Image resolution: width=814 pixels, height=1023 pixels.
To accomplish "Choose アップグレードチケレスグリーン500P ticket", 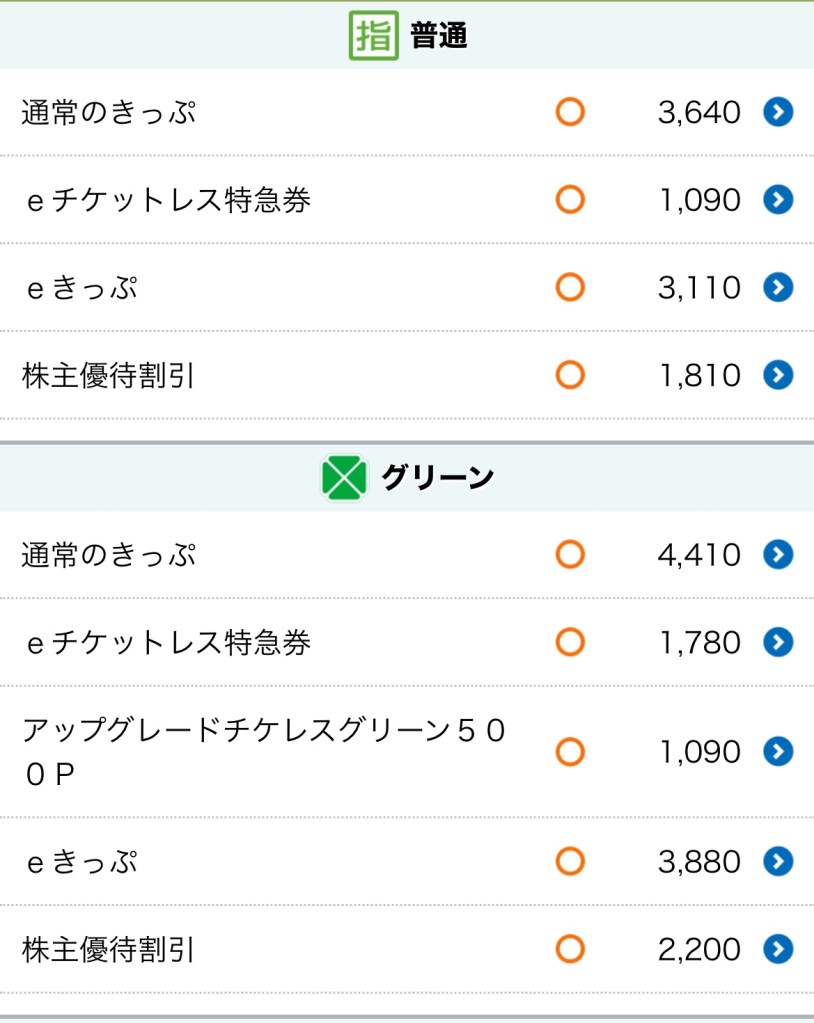I will coord(264,751).
